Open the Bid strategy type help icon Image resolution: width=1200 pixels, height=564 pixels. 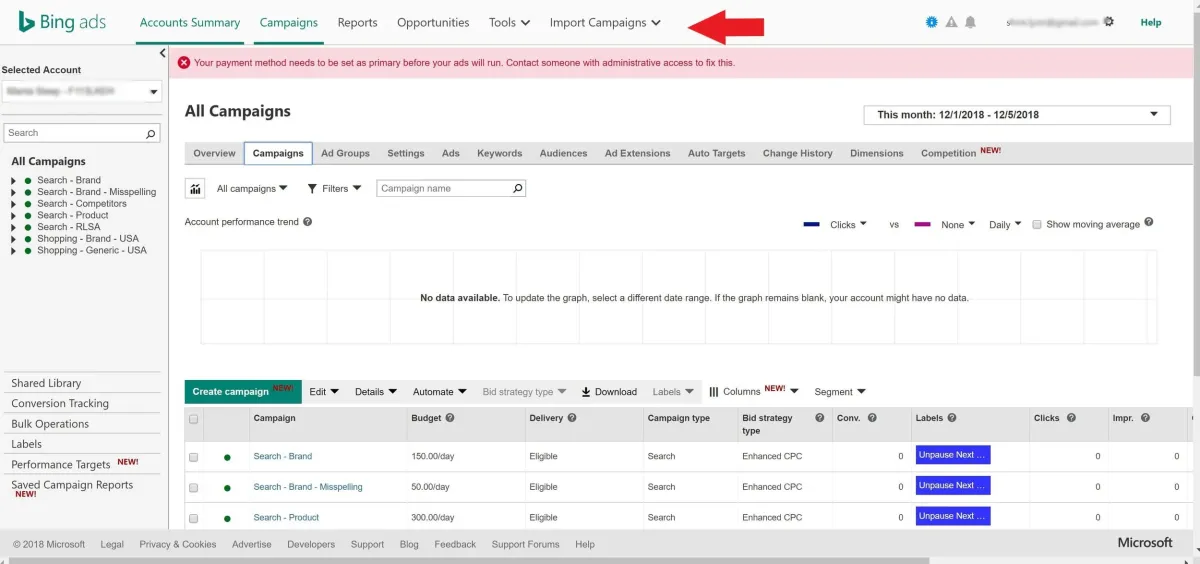820,418
